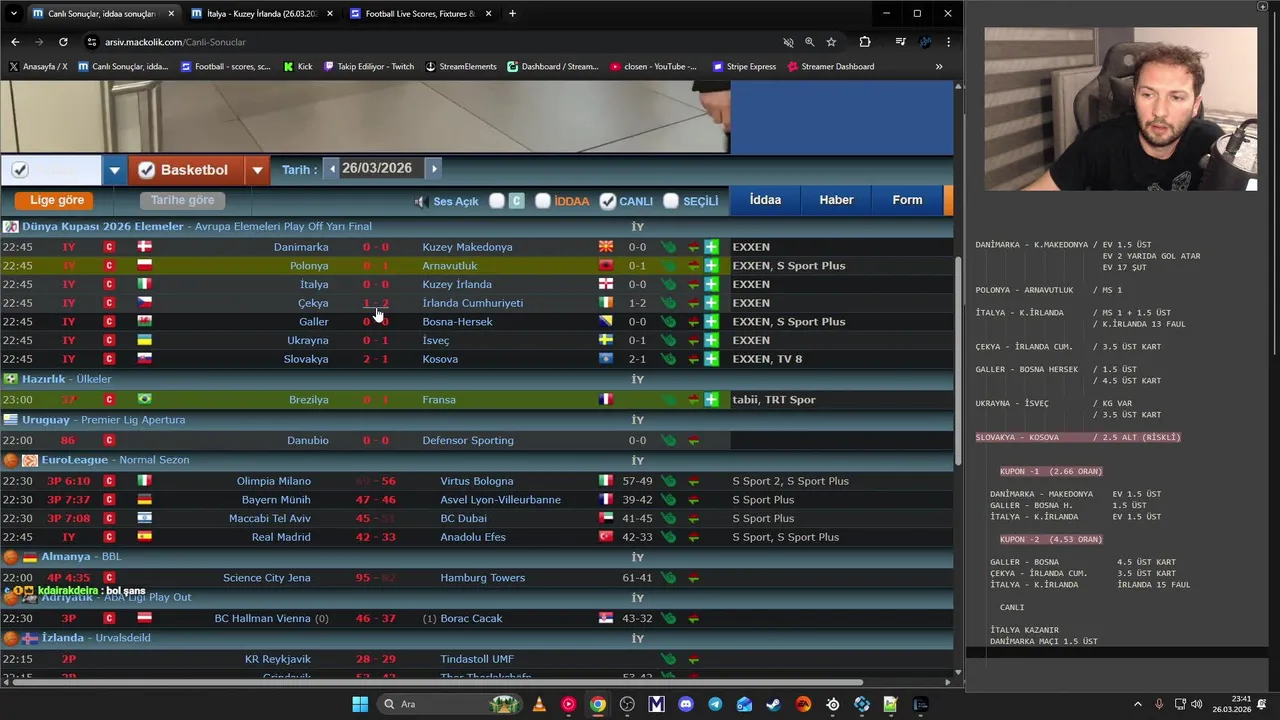The image size is (1280, 720).
Task: Sort matches with the Lige göre button
Action: tap(55, 200)
